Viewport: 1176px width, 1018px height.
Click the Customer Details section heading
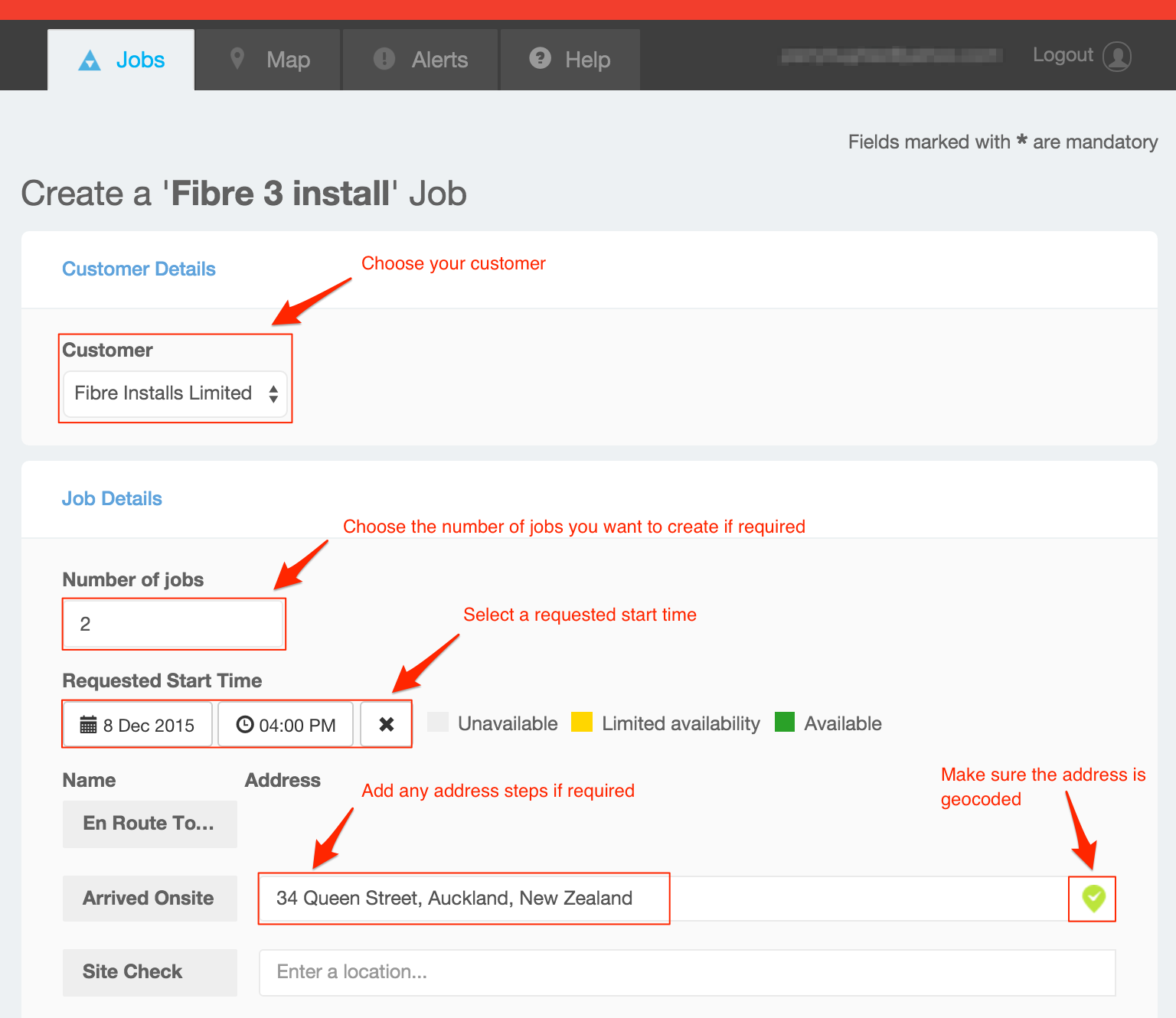click(x=139, y=269)
